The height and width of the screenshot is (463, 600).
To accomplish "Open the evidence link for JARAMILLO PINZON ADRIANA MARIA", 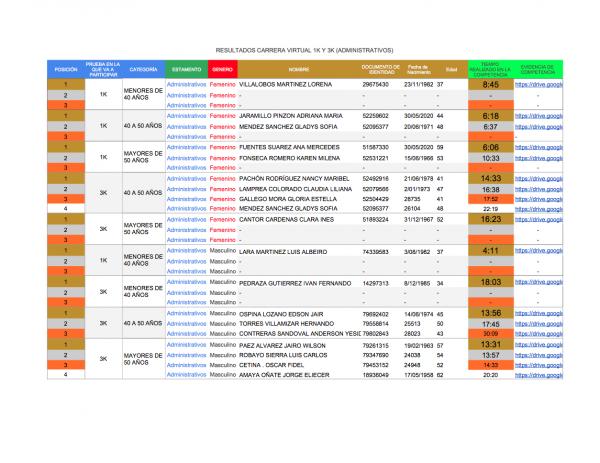I will click(539, 116).
